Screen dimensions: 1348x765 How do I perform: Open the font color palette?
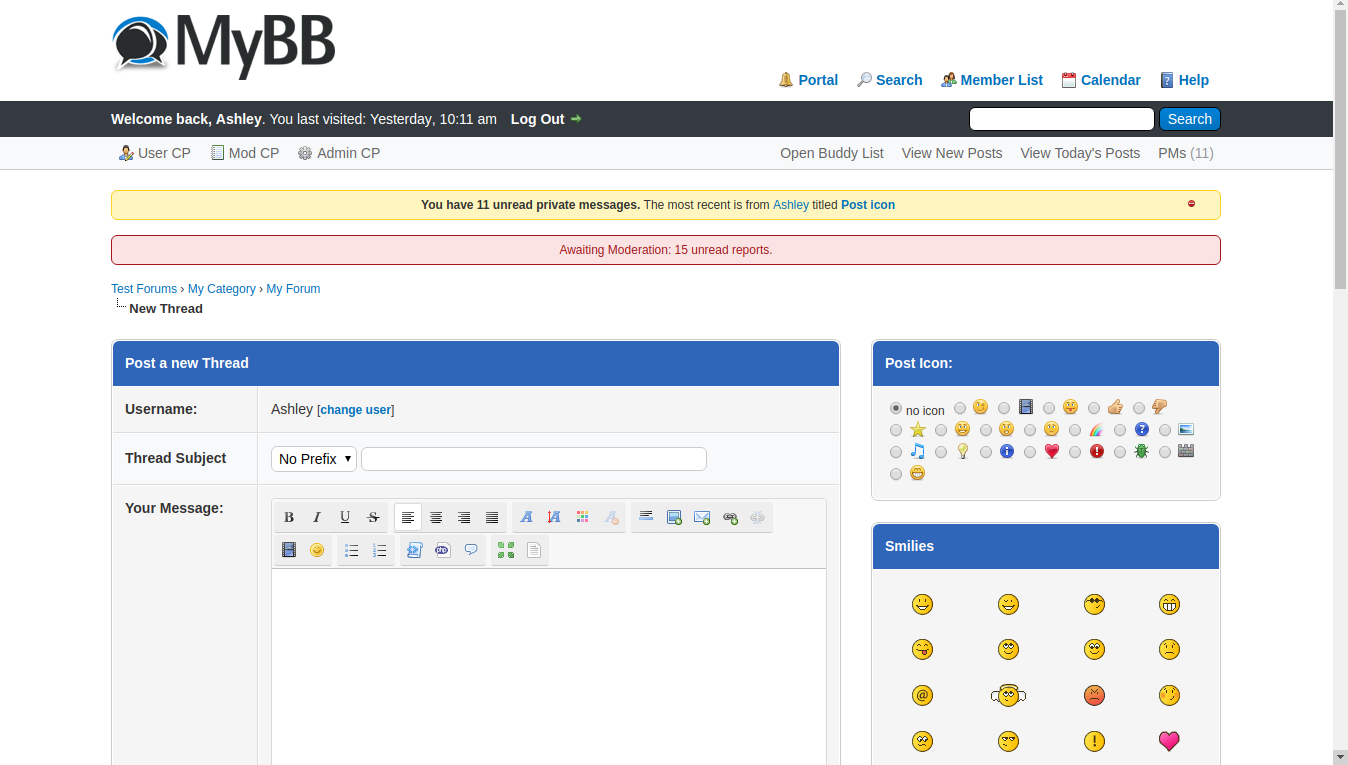(582, 517)
